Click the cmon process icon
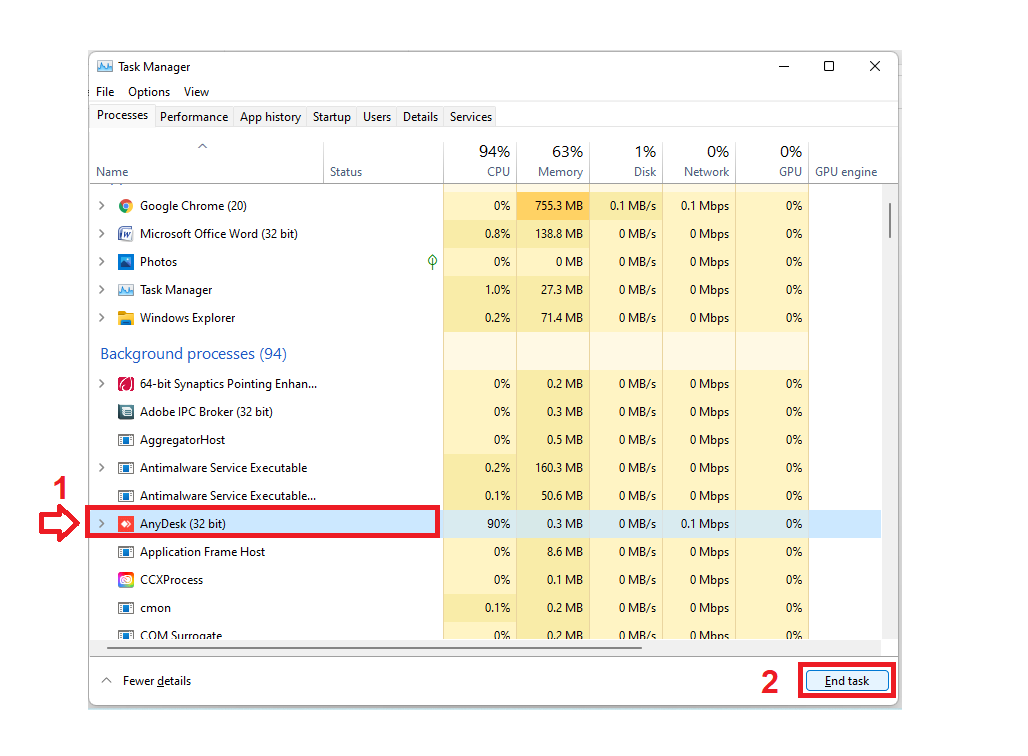Image resolution: width=1028 pixels, height=756 pixels. click(x=125, y=608)
